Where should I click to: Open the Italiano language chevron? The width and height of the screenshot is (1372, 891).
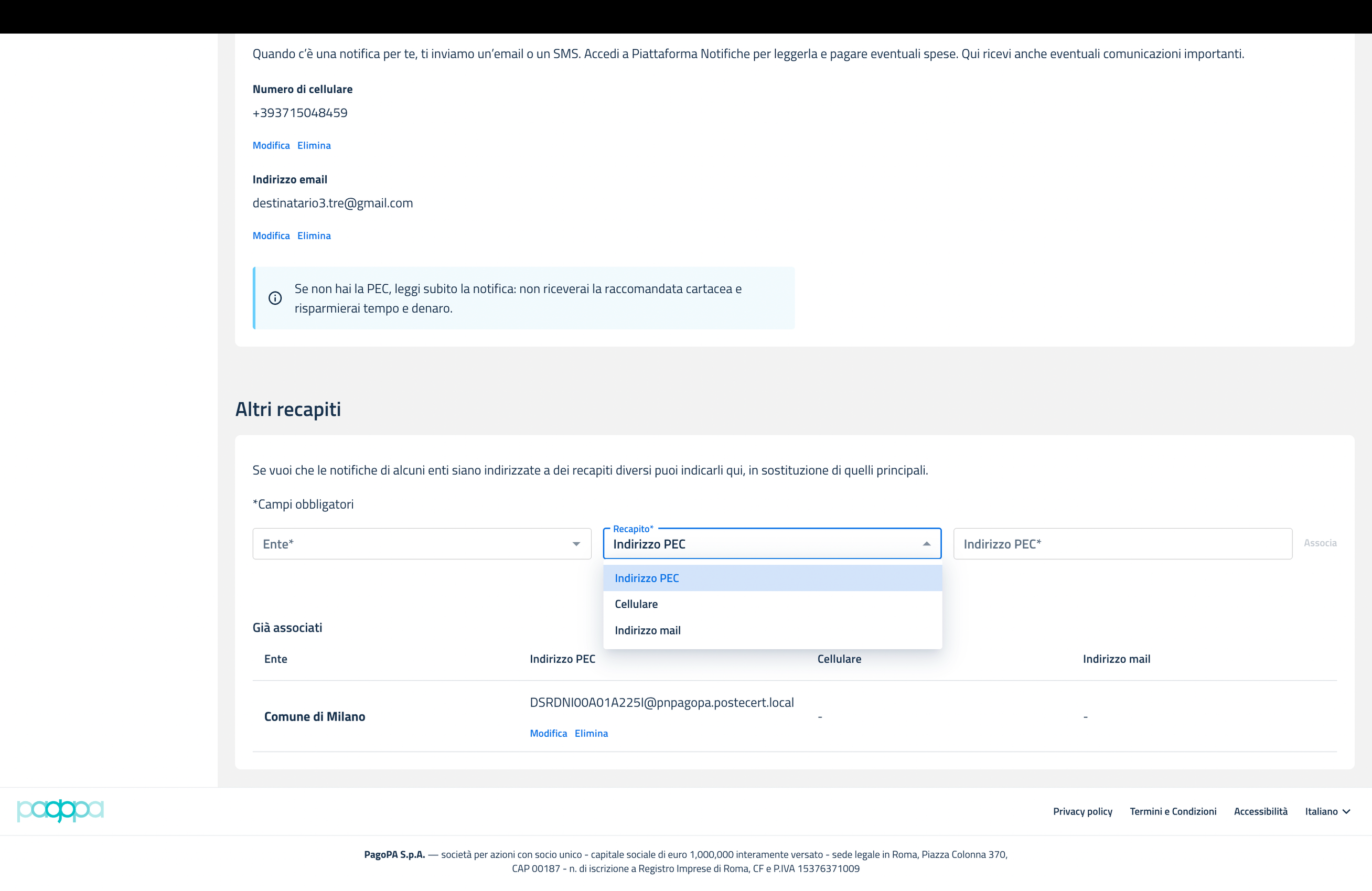click(x=1347, y=811)
